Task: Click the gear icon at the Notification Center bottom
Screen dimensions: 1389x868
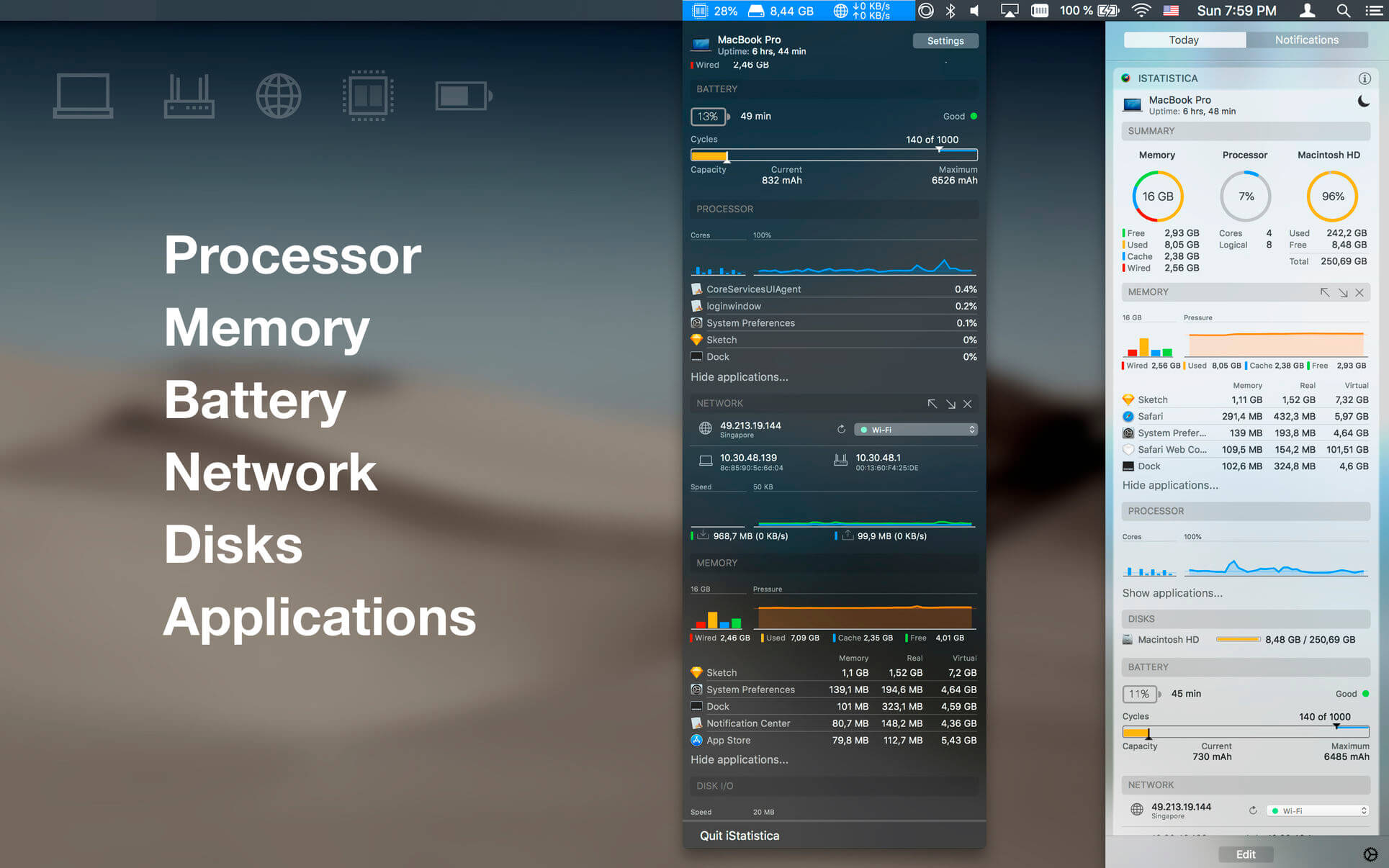Action: tap(1370, 854)
